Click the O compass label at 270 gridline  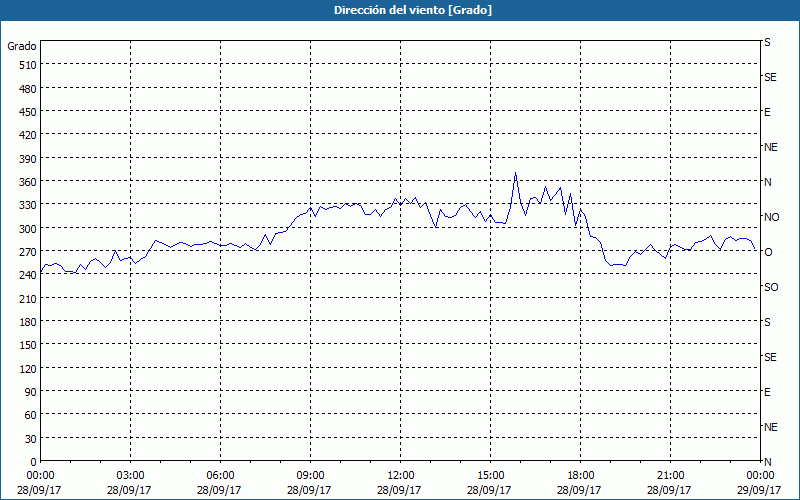click(768, 252)
